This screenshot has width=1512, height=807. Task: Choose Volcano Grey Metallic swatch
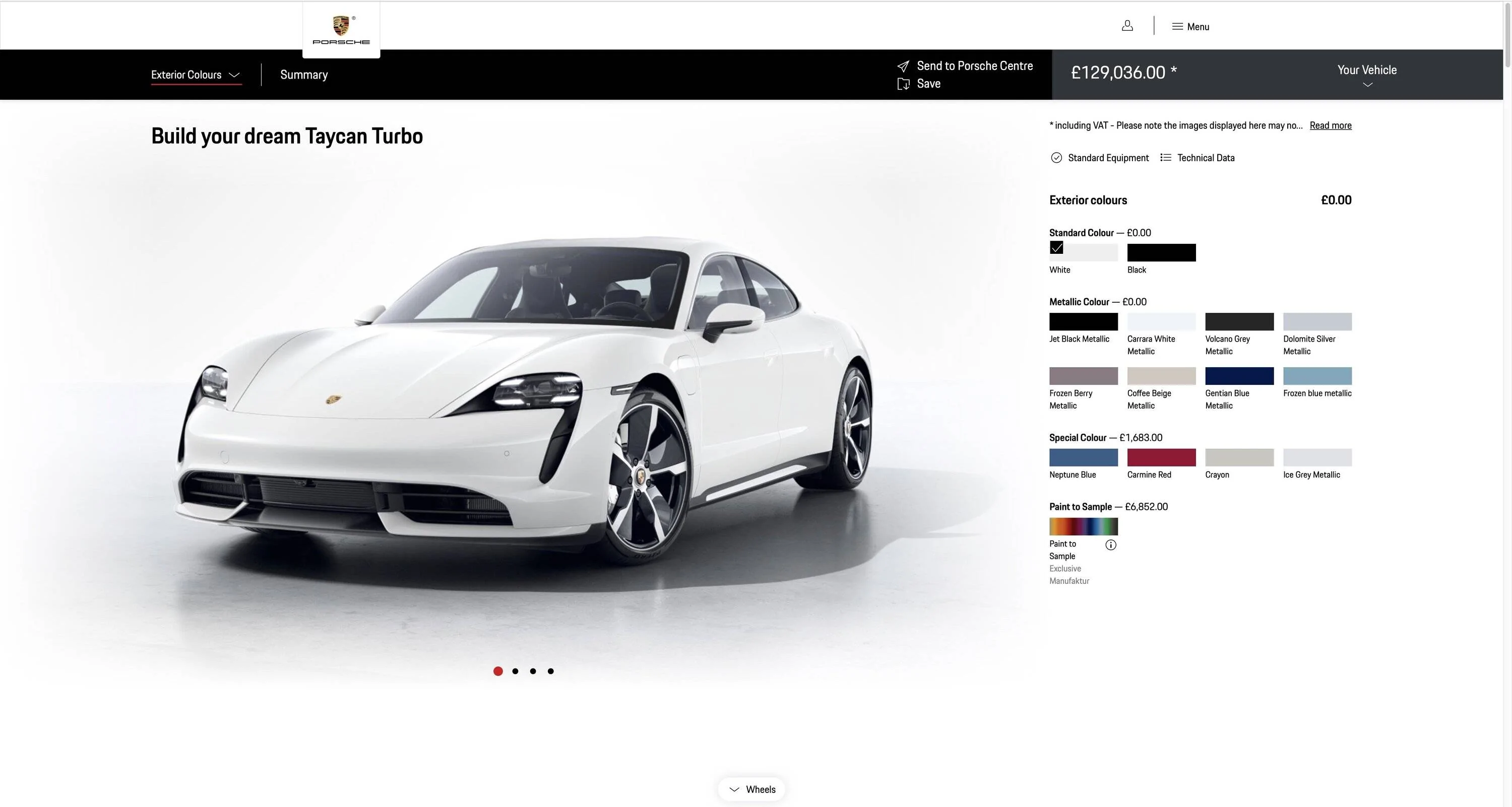(x=1239, y=322)
